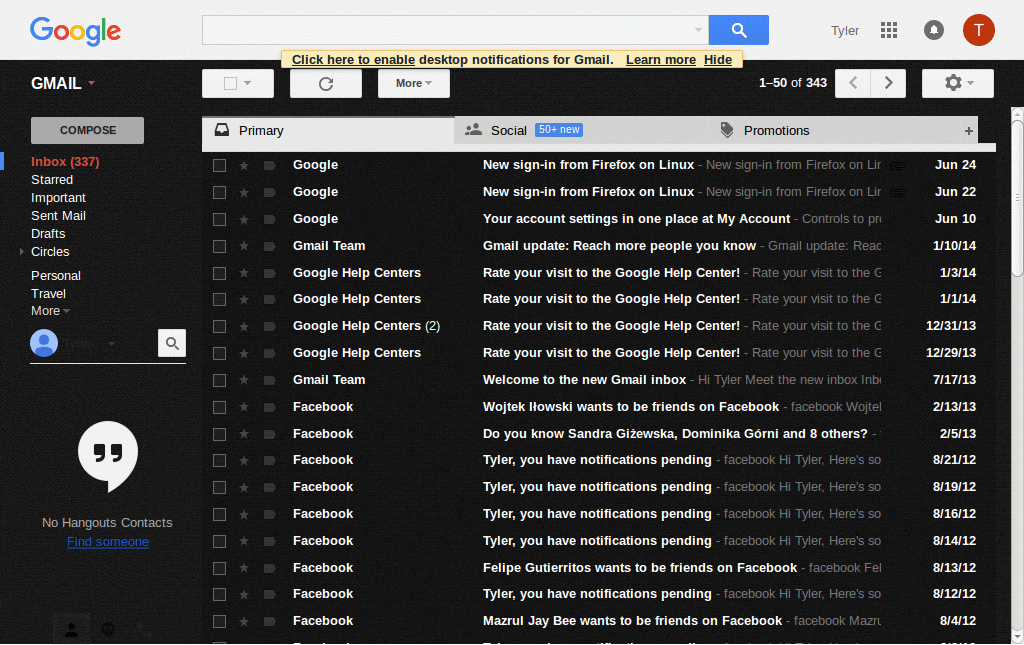
Task: Star the Welcome to the new Gmail inbox email
Action: (x=244, y=381)
